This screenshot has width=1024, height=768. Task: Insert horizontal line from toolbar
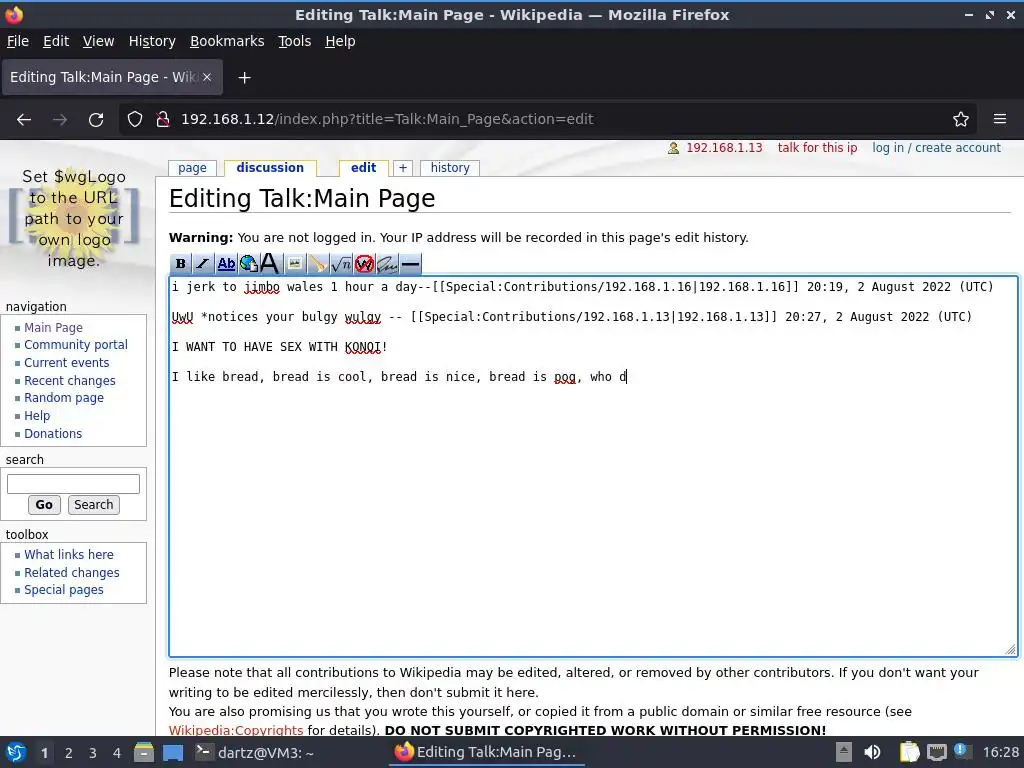click(410, 264)
